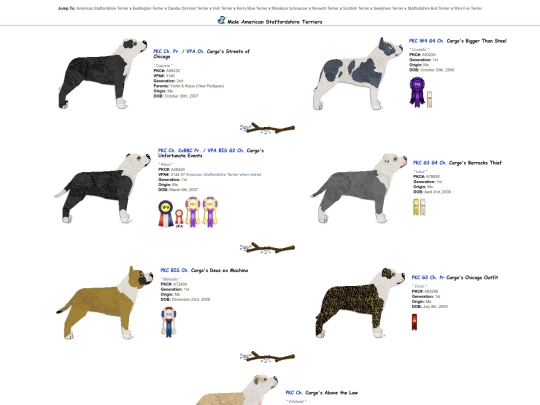This screenshot has height=405, width=540.
Task: Click the VPA blue-red rosette under Unfortunate Events
Action: point(166,214)
